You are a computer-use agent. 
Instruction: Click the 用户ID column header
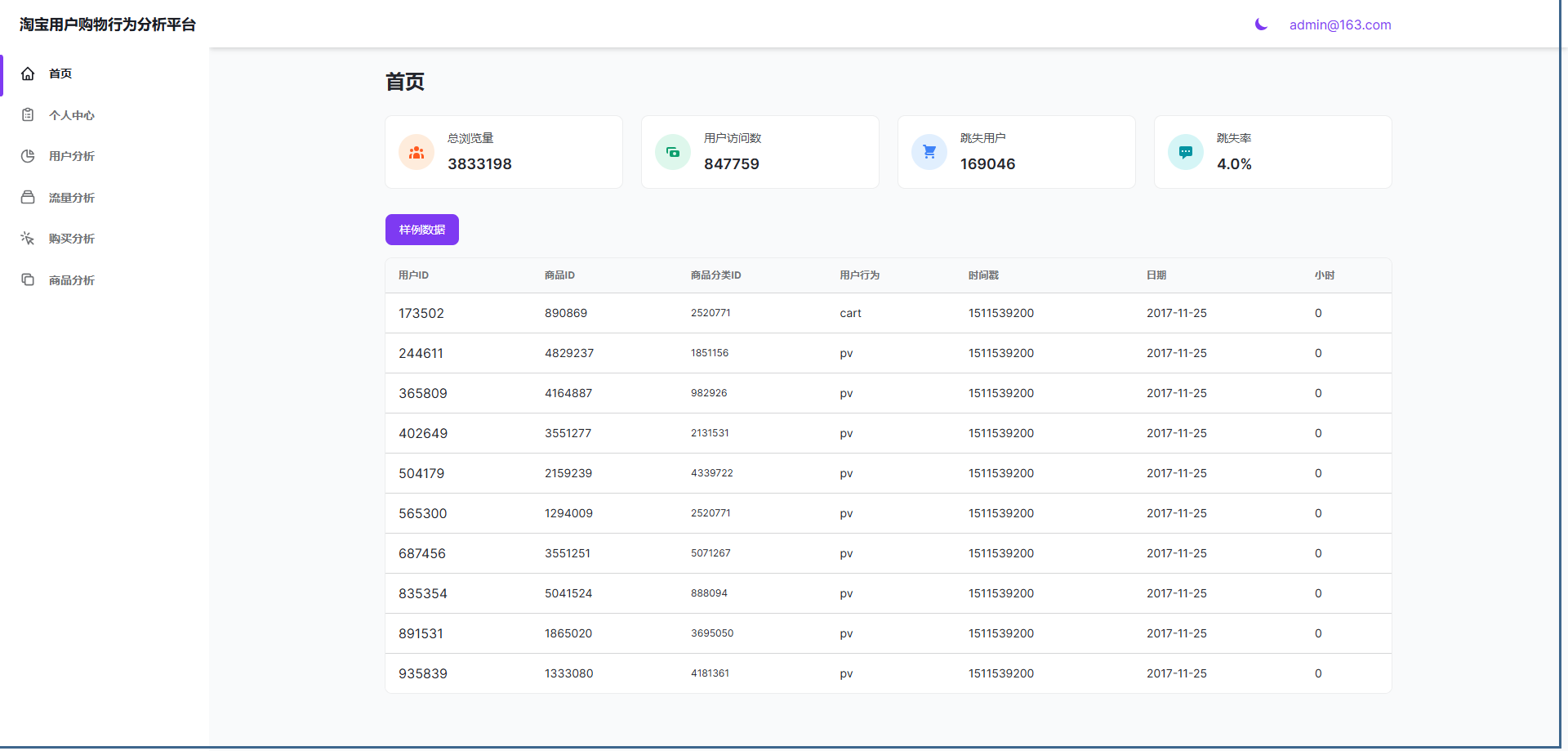(x=413, y=275)
